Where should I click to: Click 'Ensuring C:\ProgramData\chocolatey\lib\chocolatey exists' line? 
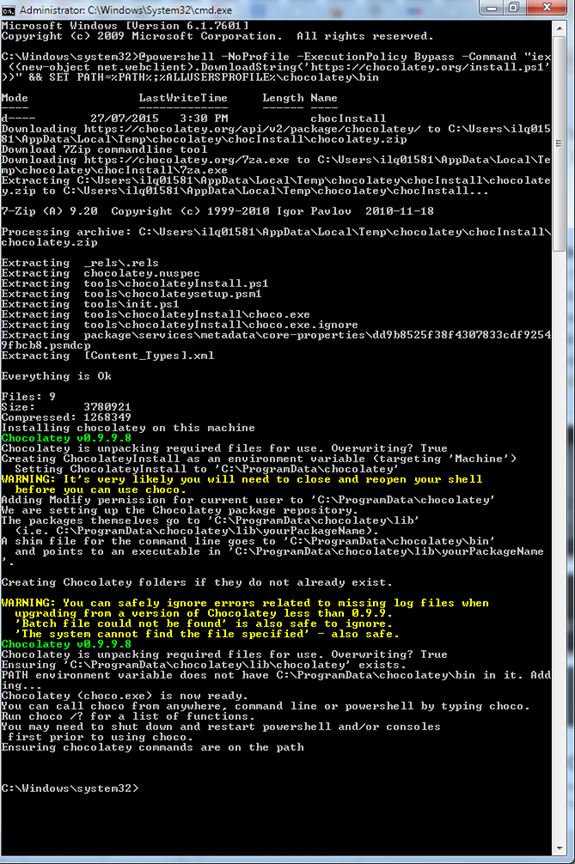point(204,665)
